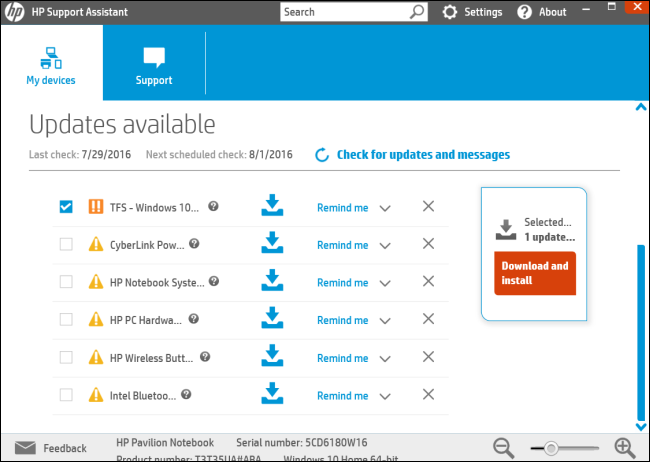Click the scroll up arrow
This screenshot has width=650, height=462.
[641, 107]
